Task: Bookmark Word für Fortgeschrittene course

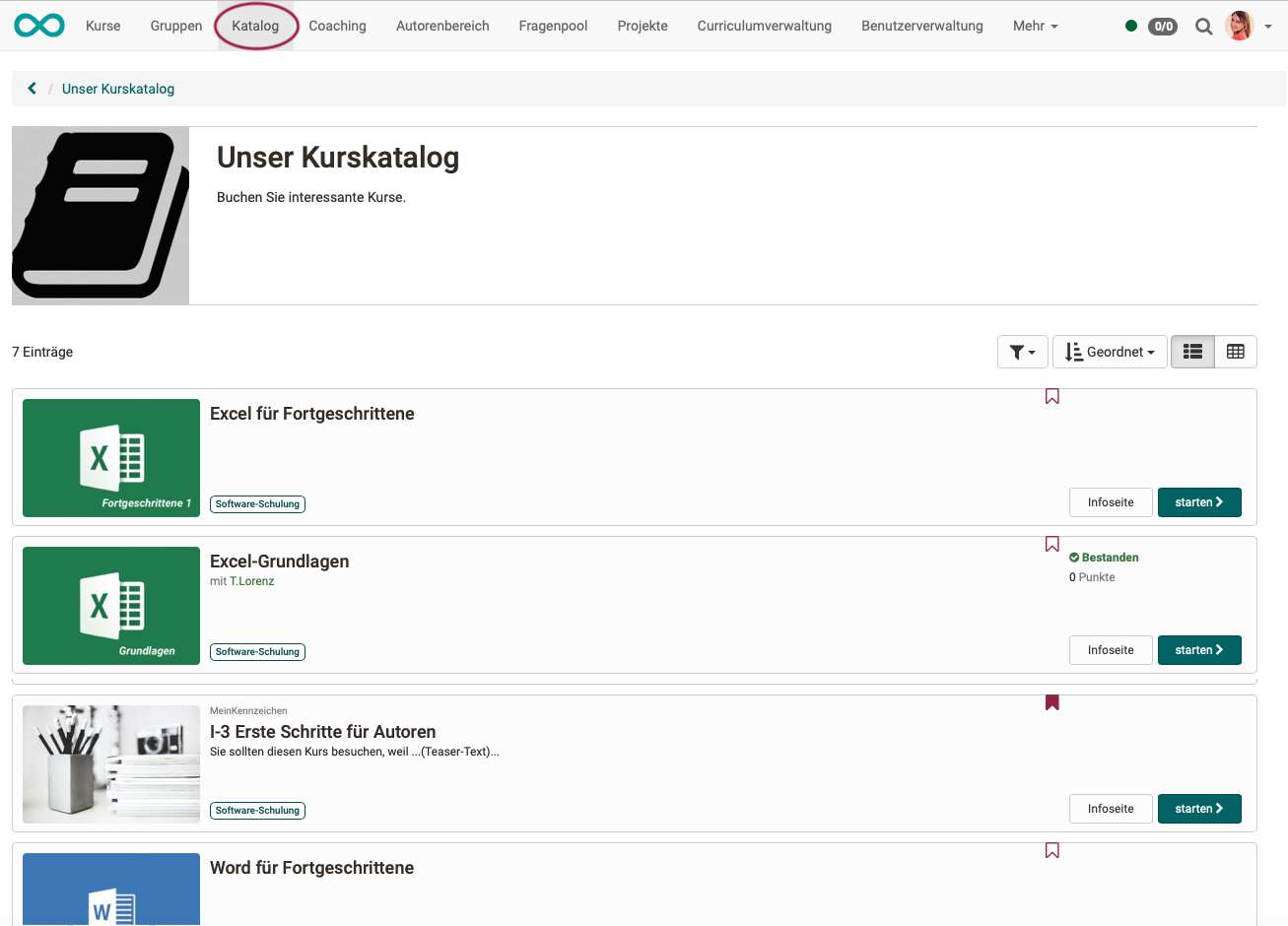Action: click(1052, 850)
